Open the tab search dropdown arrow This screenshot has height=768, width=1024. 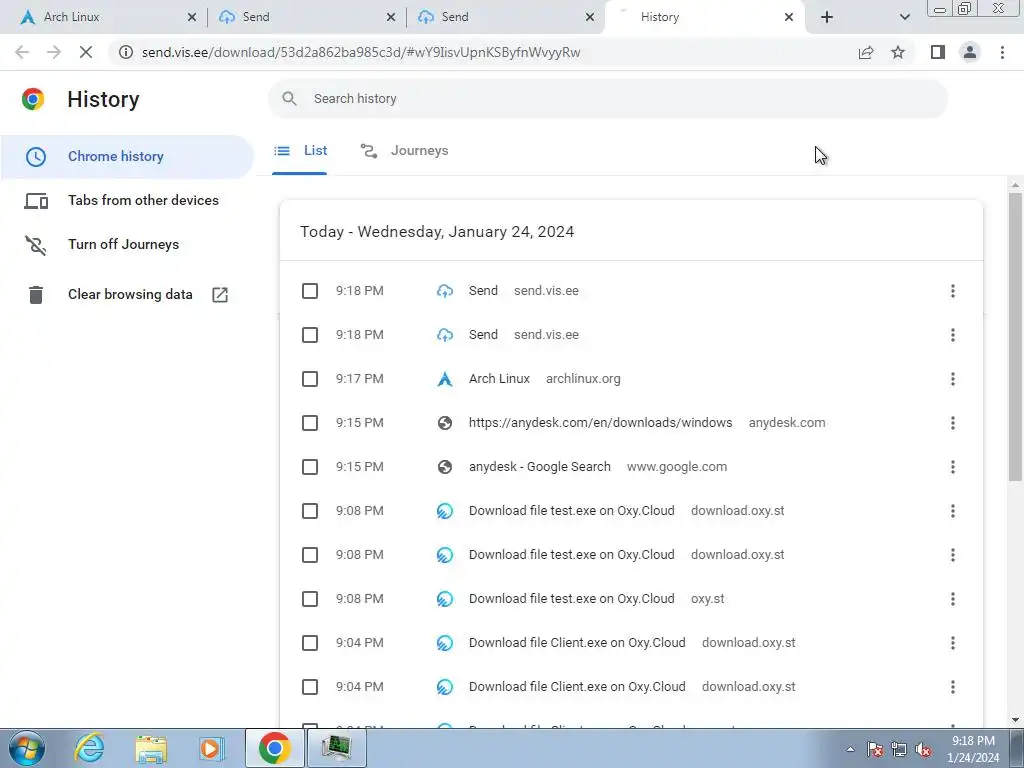[x=904, y=17]
